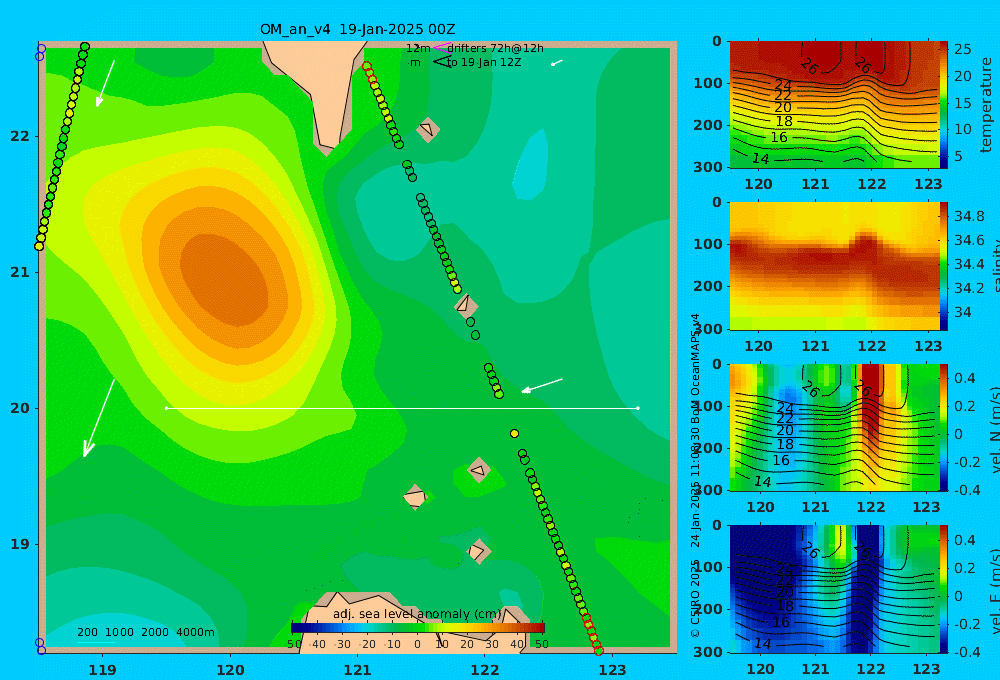
Task: Click the temperature panel color bar
Action: click(943, 105)
